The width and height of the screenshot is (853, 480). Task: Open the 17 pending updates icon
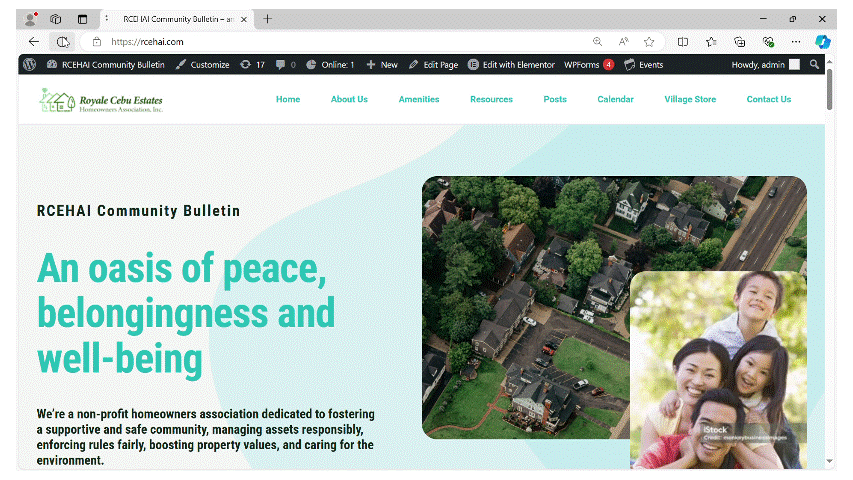coord(252,65)
